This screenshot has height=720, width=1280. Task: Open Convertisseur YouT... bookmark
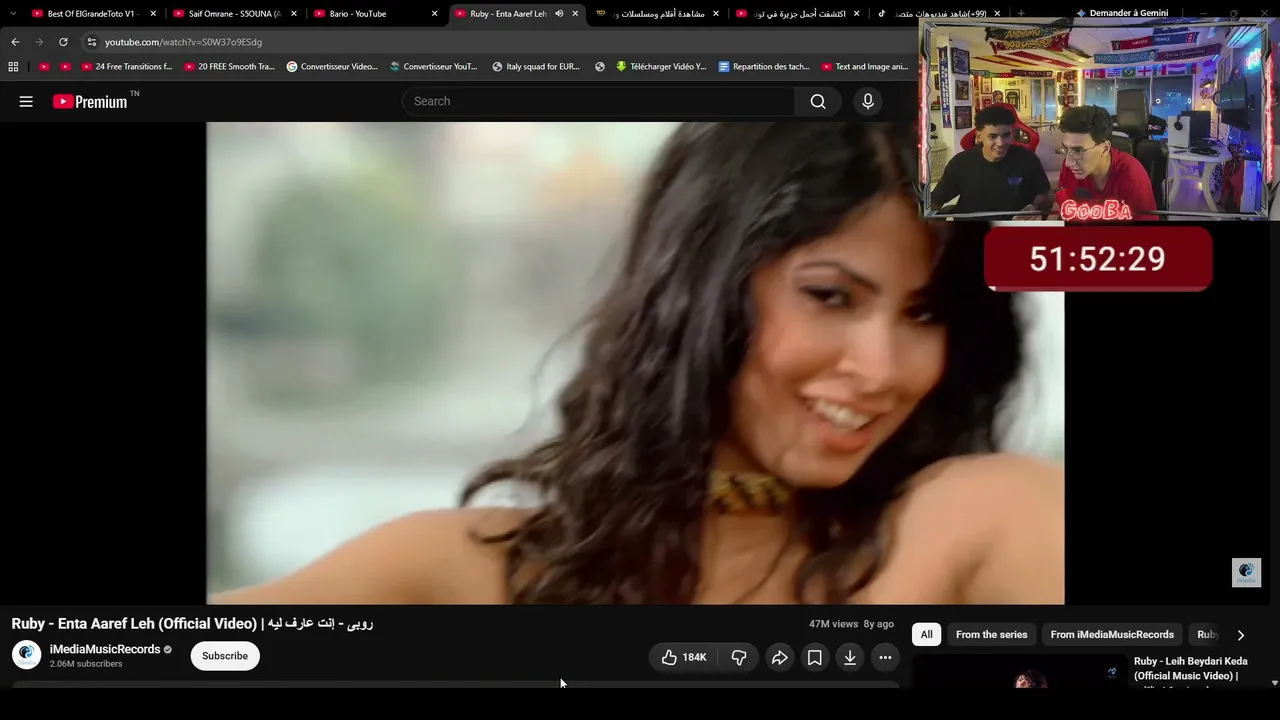point(434,67)
